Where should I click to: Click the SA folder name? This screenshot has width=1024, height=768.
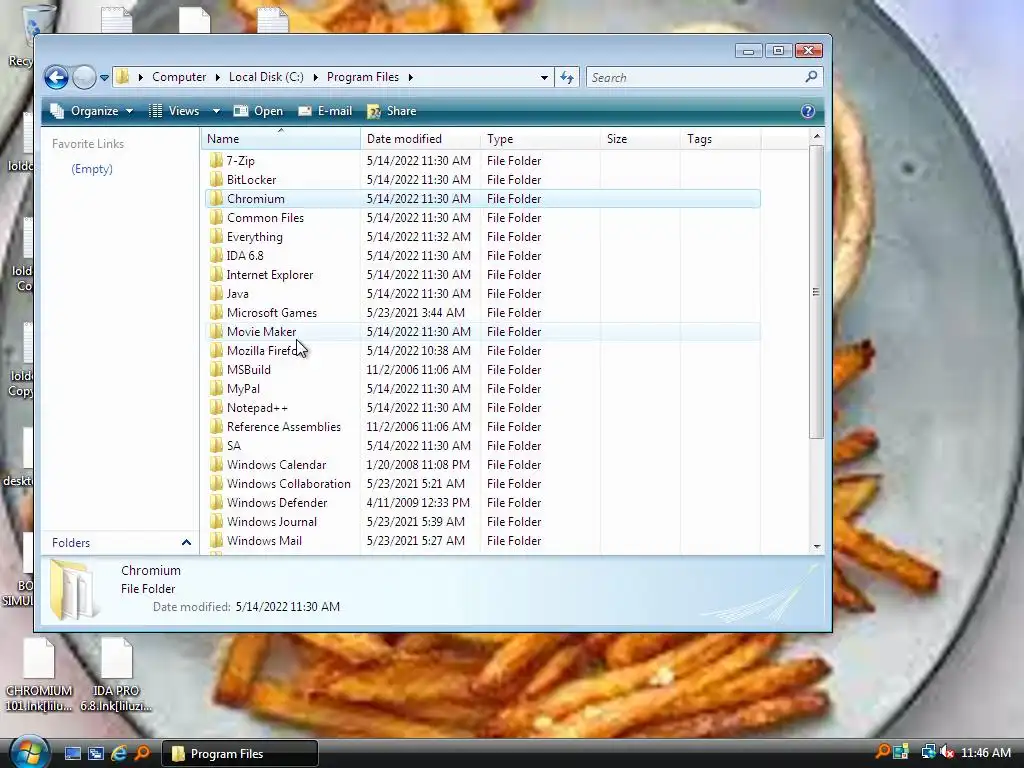234,445
